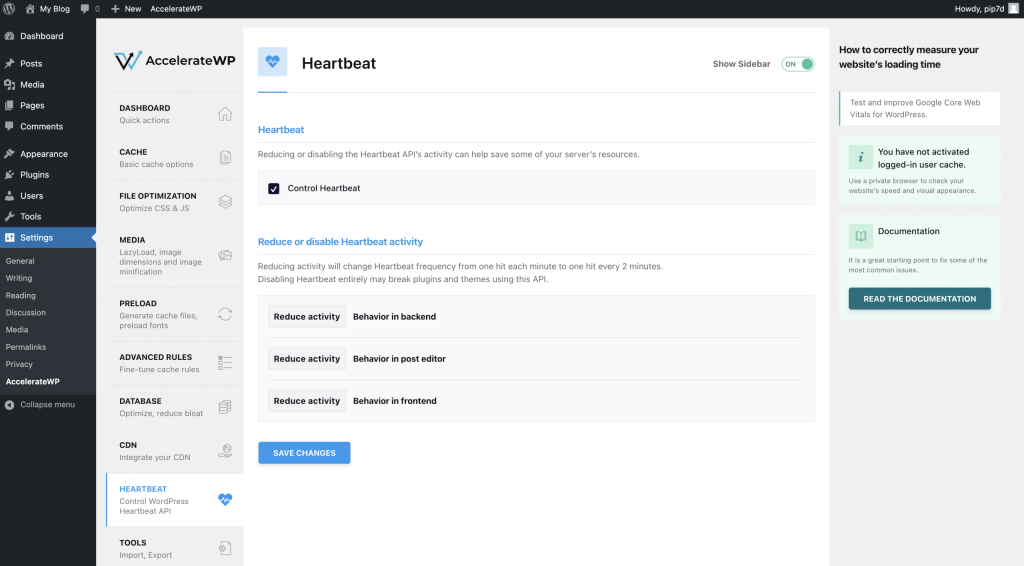Uncheck the Control Heartbeat checkbox

[x=274, y=188]
